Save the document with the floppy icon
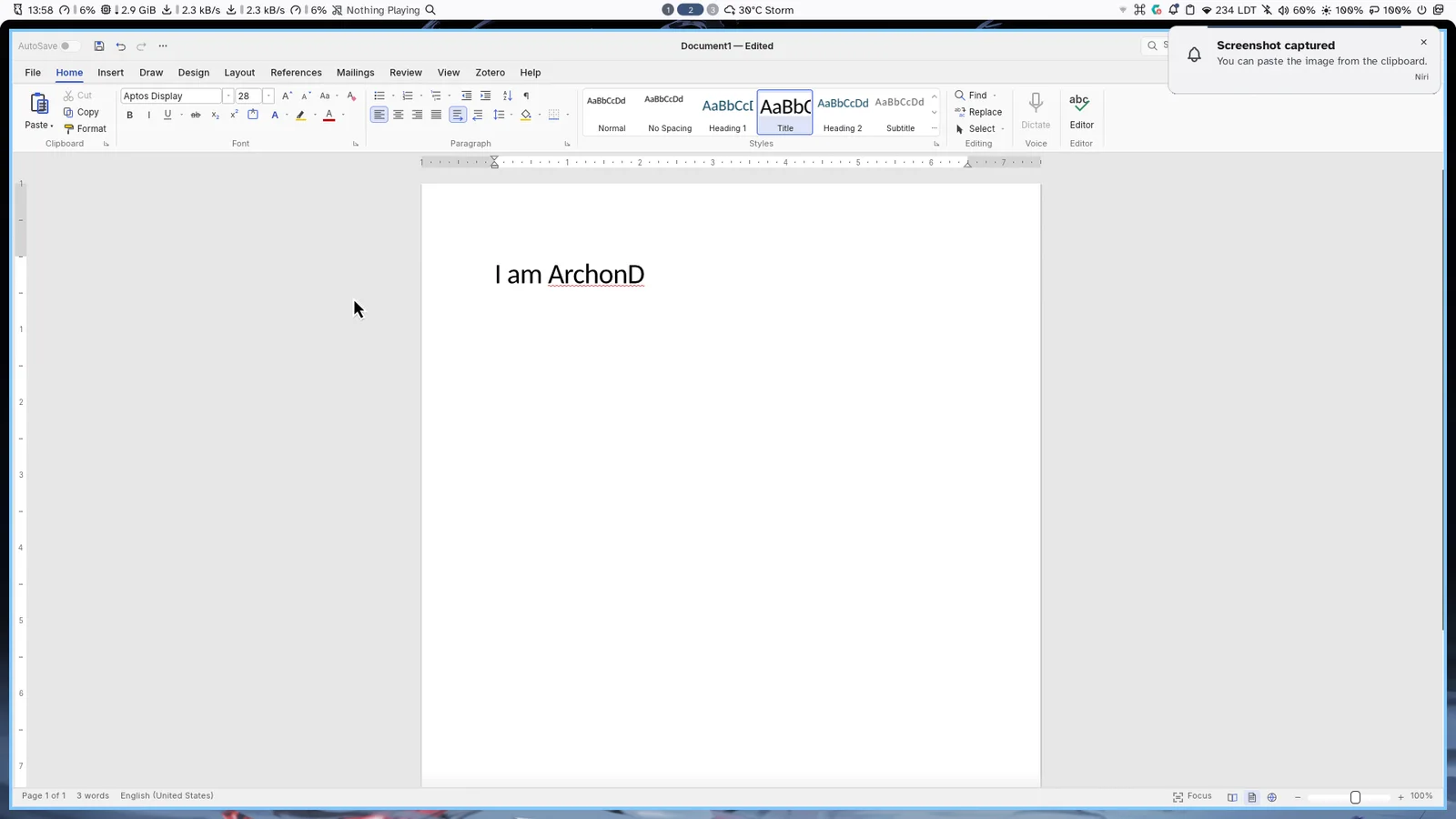 (99, 46)
